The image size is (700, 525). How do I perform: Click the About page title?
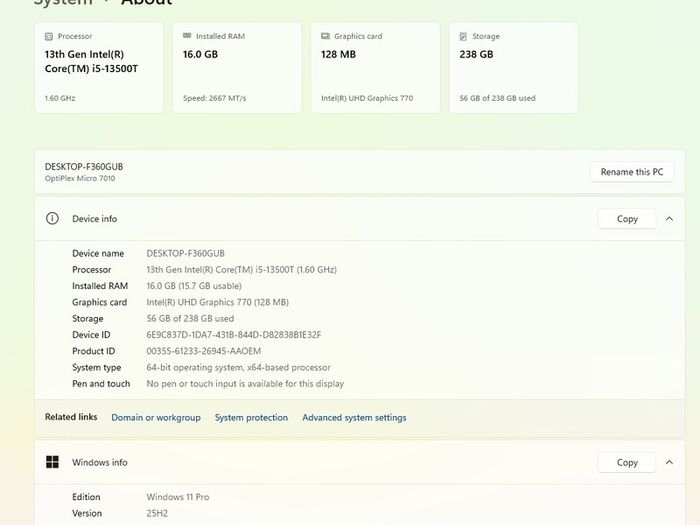[x=147, y=2]
